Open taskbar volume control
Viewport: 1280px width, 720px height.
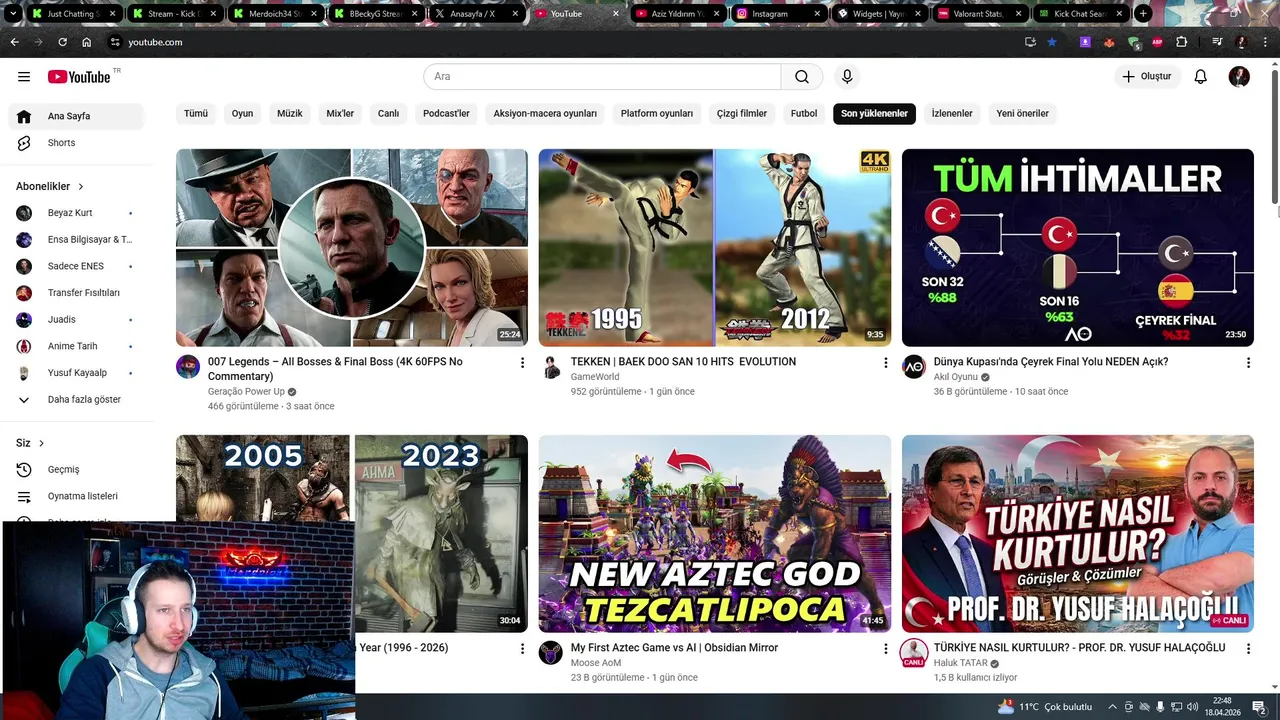click(x=1192, y=707)
